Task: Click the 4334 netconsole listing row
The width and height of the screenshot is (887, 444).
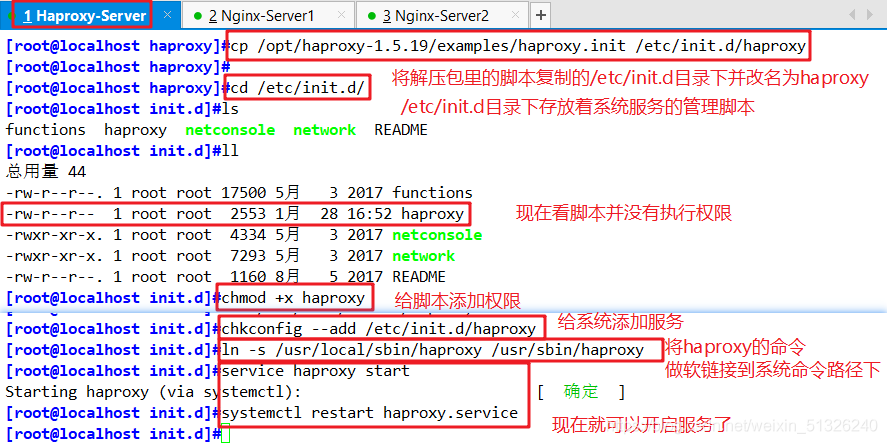Action: pos(244,235)
